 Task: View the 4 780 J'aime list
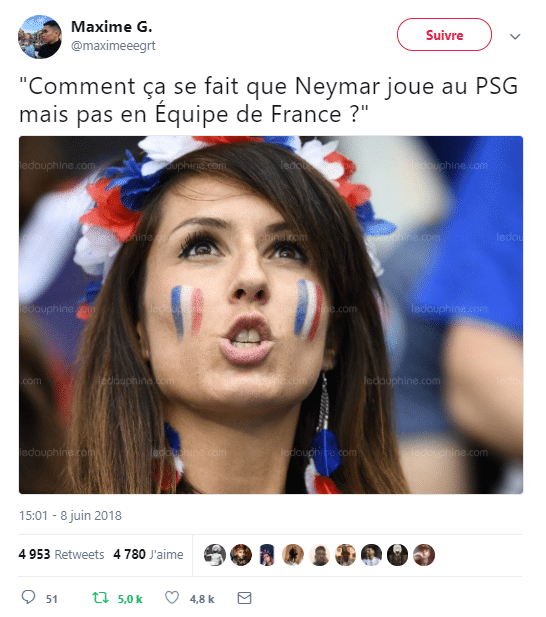coord(148,554)
